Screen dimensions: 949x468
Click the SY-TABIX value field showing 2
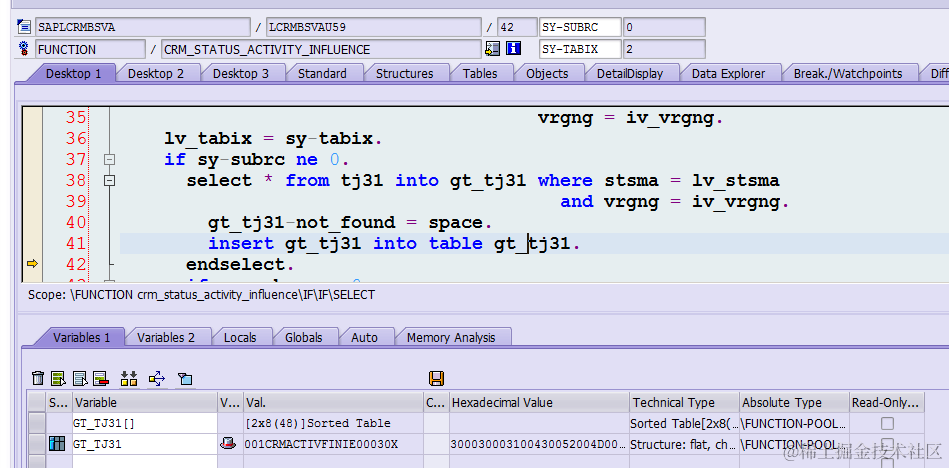[664, 49]
